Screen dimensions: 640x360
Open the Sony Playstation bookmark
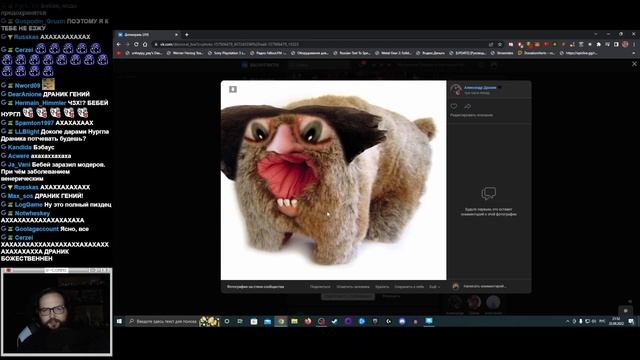point(228,53)
